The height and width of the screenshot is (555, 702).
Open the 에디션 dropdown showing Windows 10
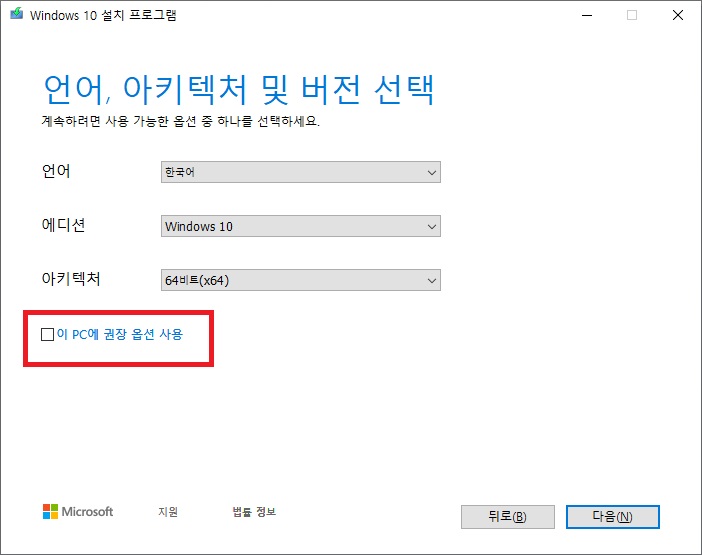300,226
